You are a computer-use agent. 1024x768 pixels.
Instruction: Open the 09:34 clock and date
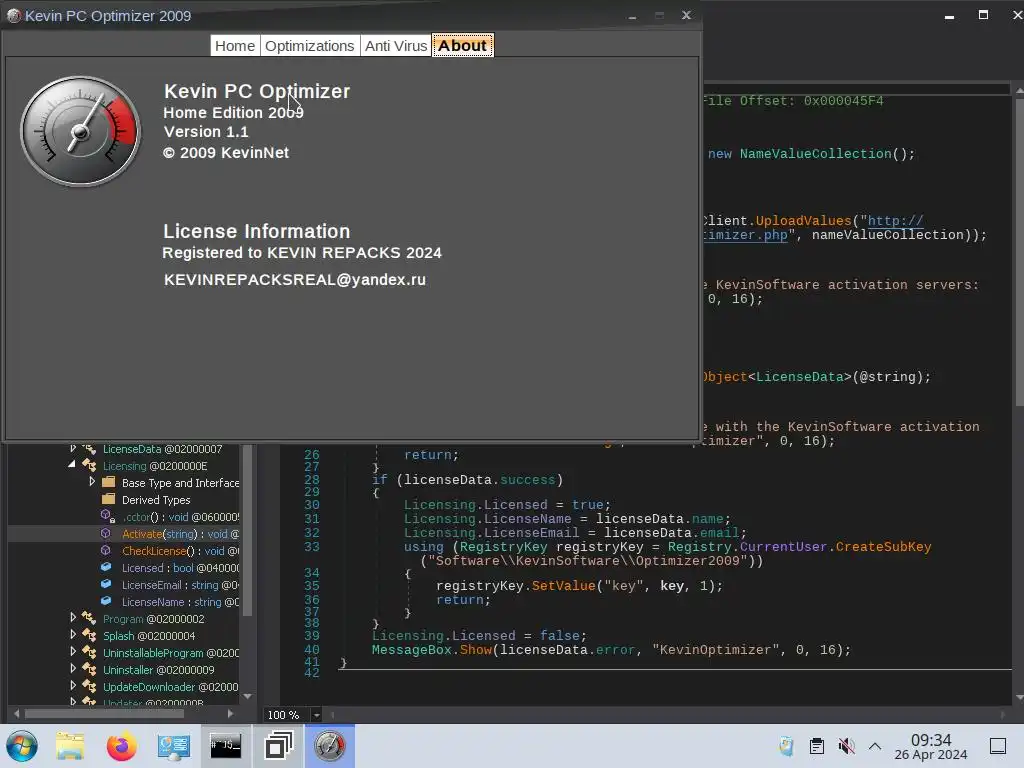coord(931,746)
